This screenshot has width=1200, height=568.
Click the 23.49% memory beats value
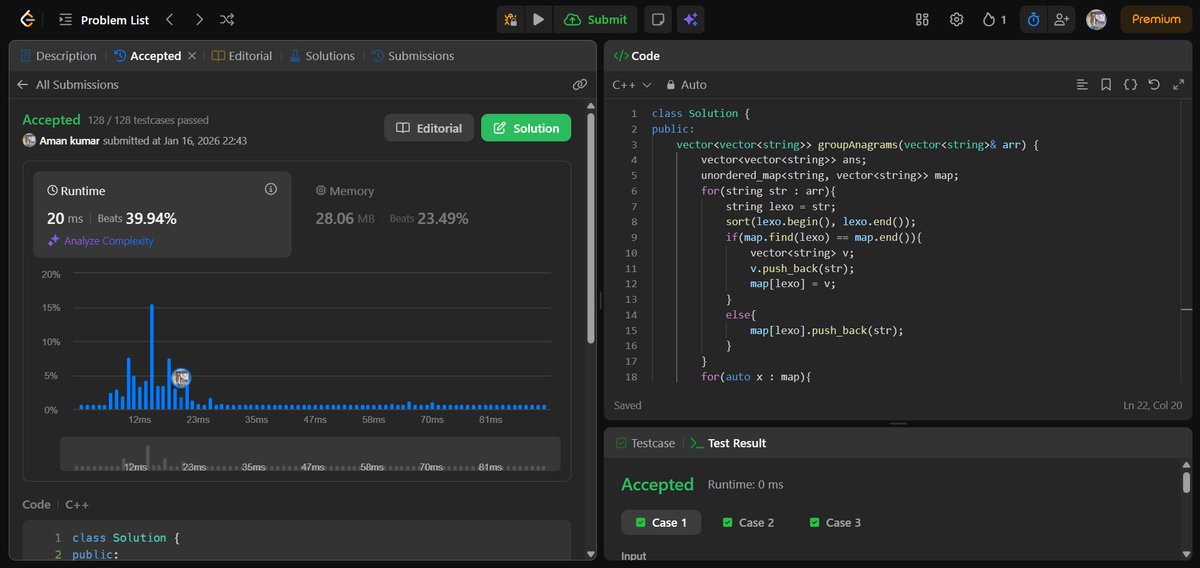[442, 218]
